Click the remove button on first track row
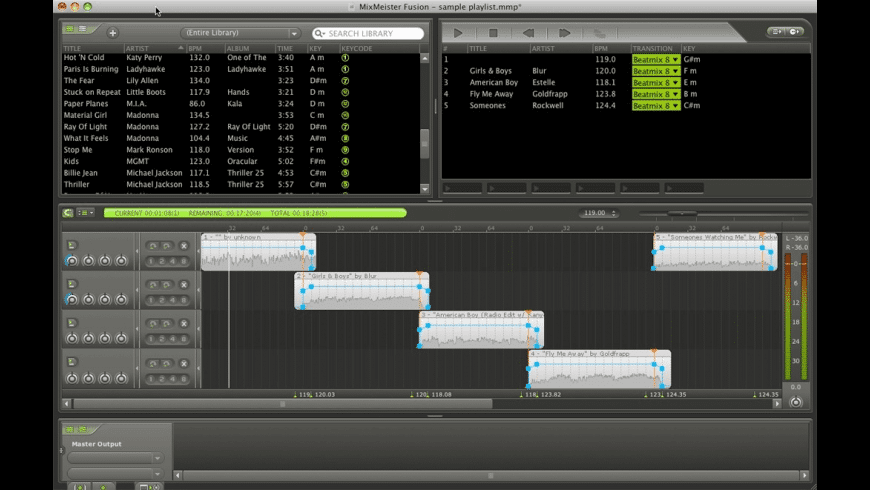Screen dimensions: 870x490 (x=184, y=246)
